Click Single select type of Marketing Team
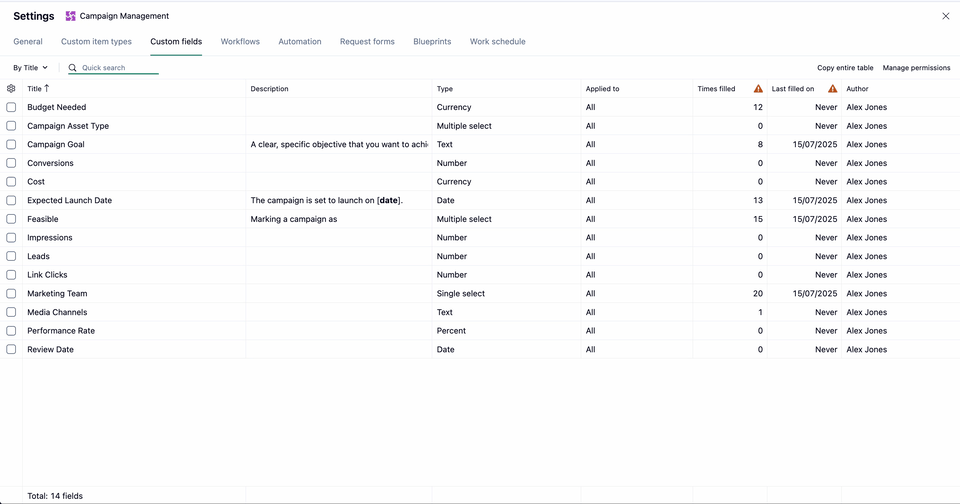The image size is (960, 504). pyautogui.click(x=460, y=293)
